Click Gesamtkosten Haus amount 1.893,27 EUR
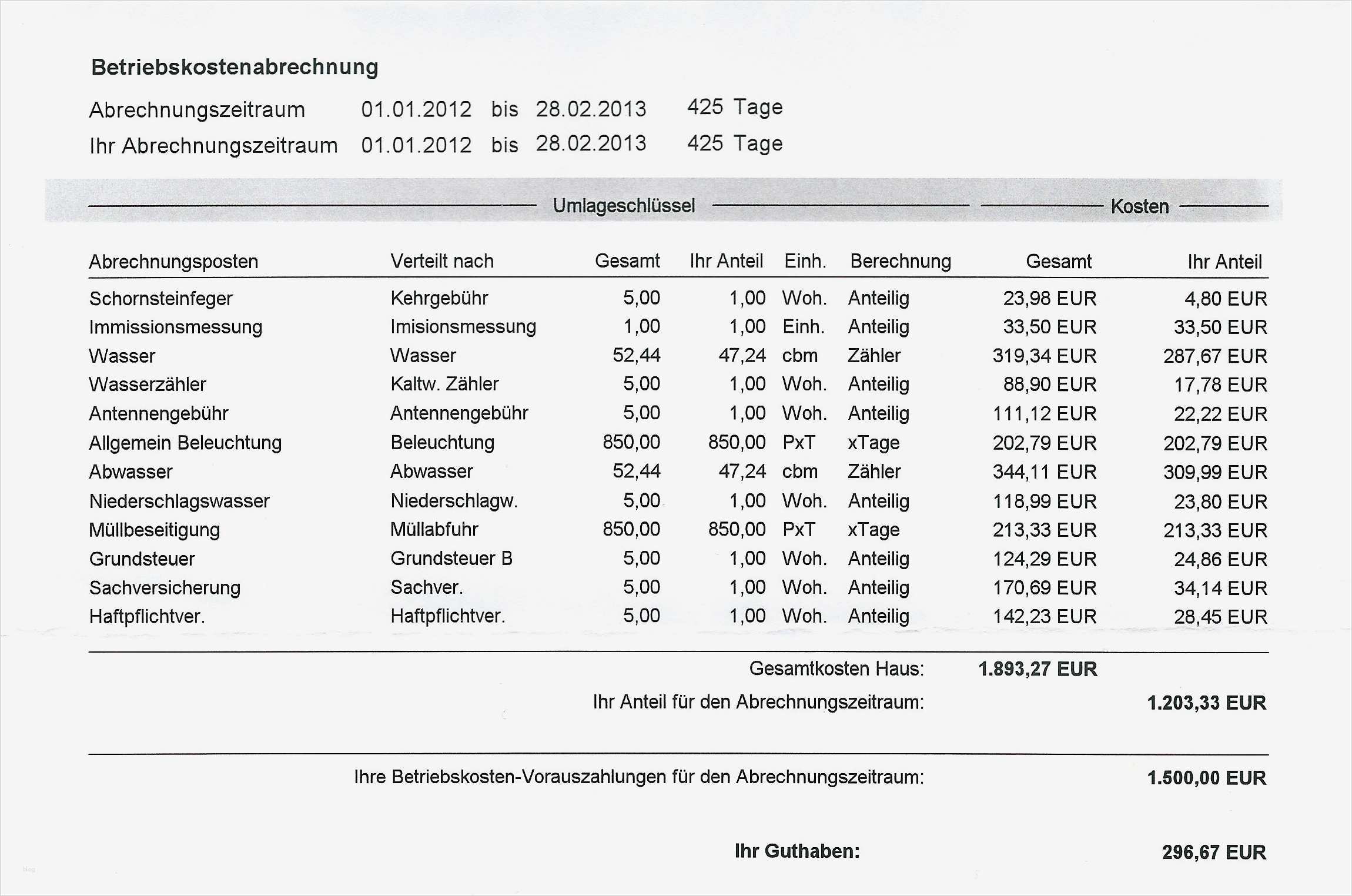Image resolution: width=1352 pixels, height=896 pixels. click(1038, 669)
